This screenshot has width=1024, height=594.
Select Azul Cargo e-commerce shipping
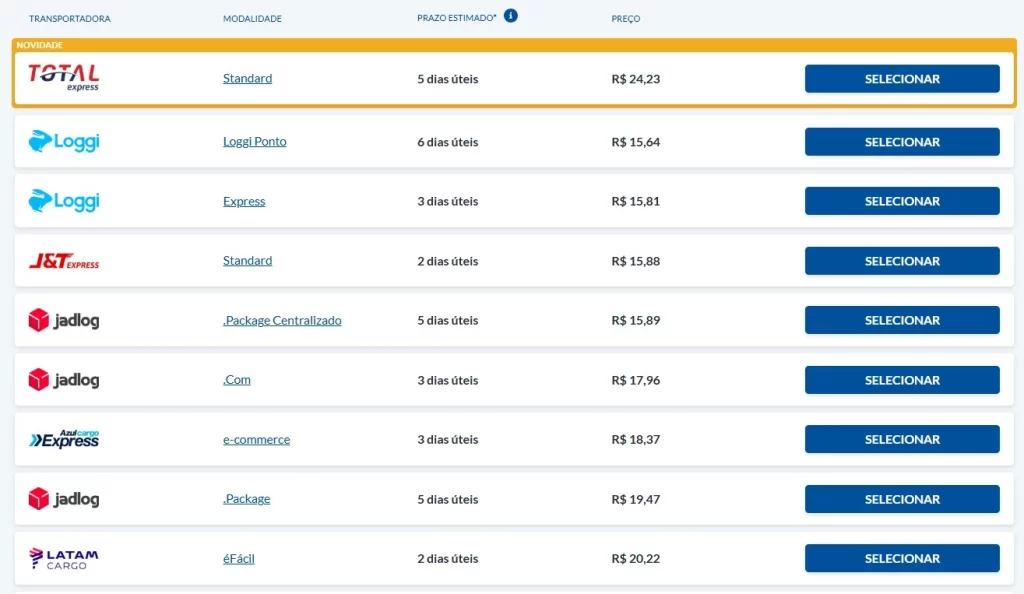pos(902,439)
